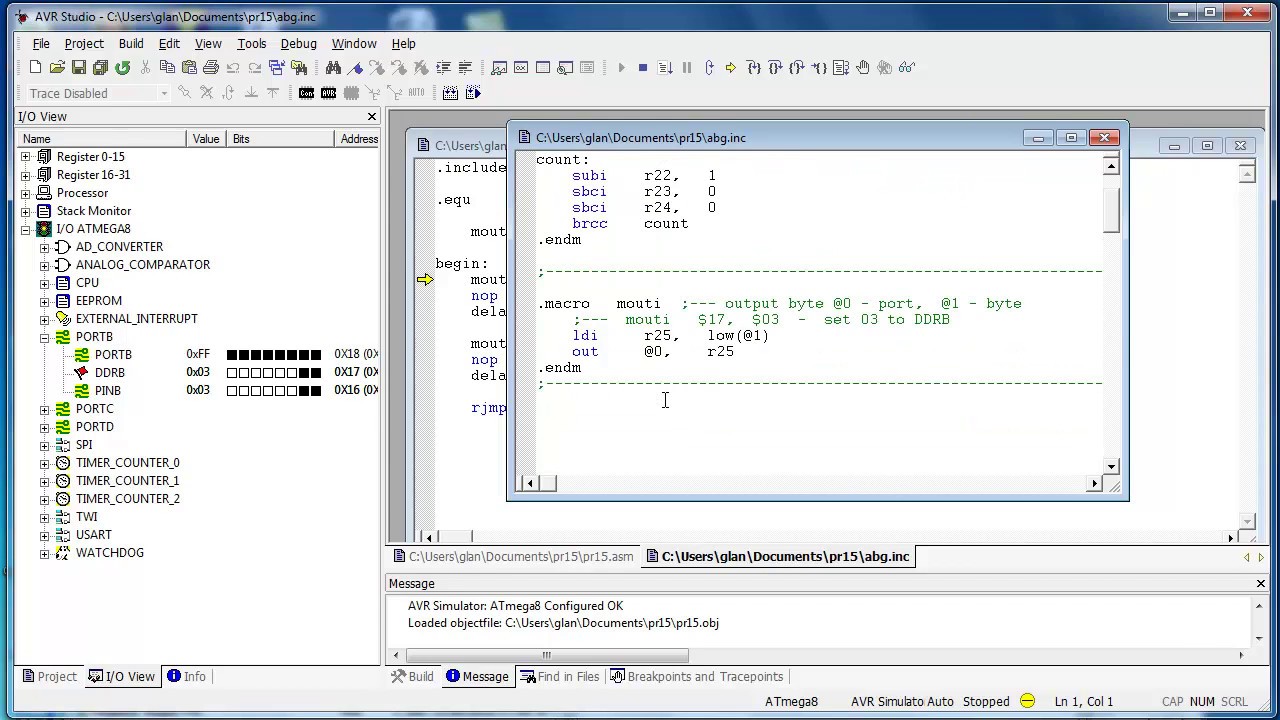Switch to the Project panel tab
1280x720 pixels.
point(48,677)
